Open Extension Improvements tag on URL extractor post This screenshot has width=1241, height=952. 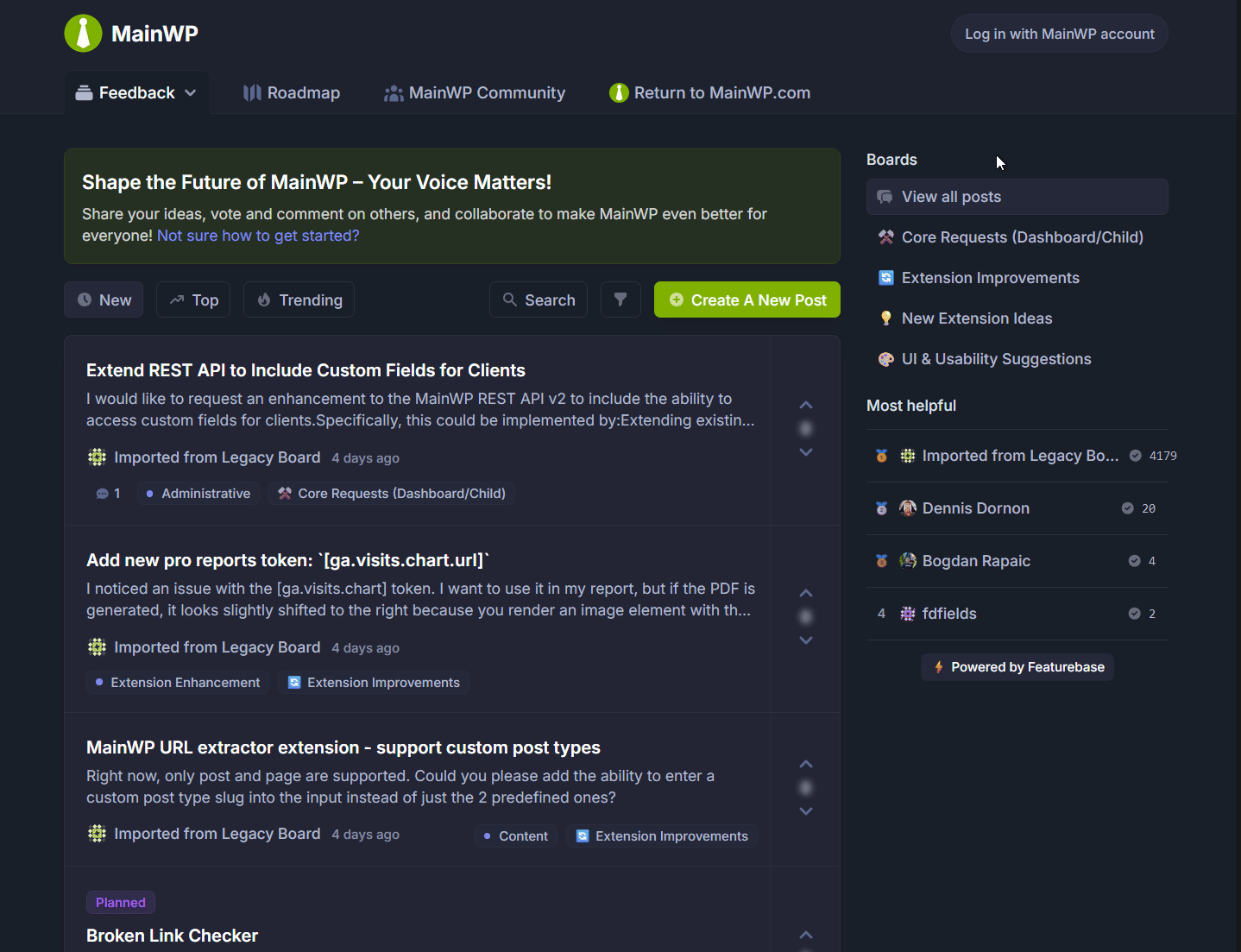point(662,836)
